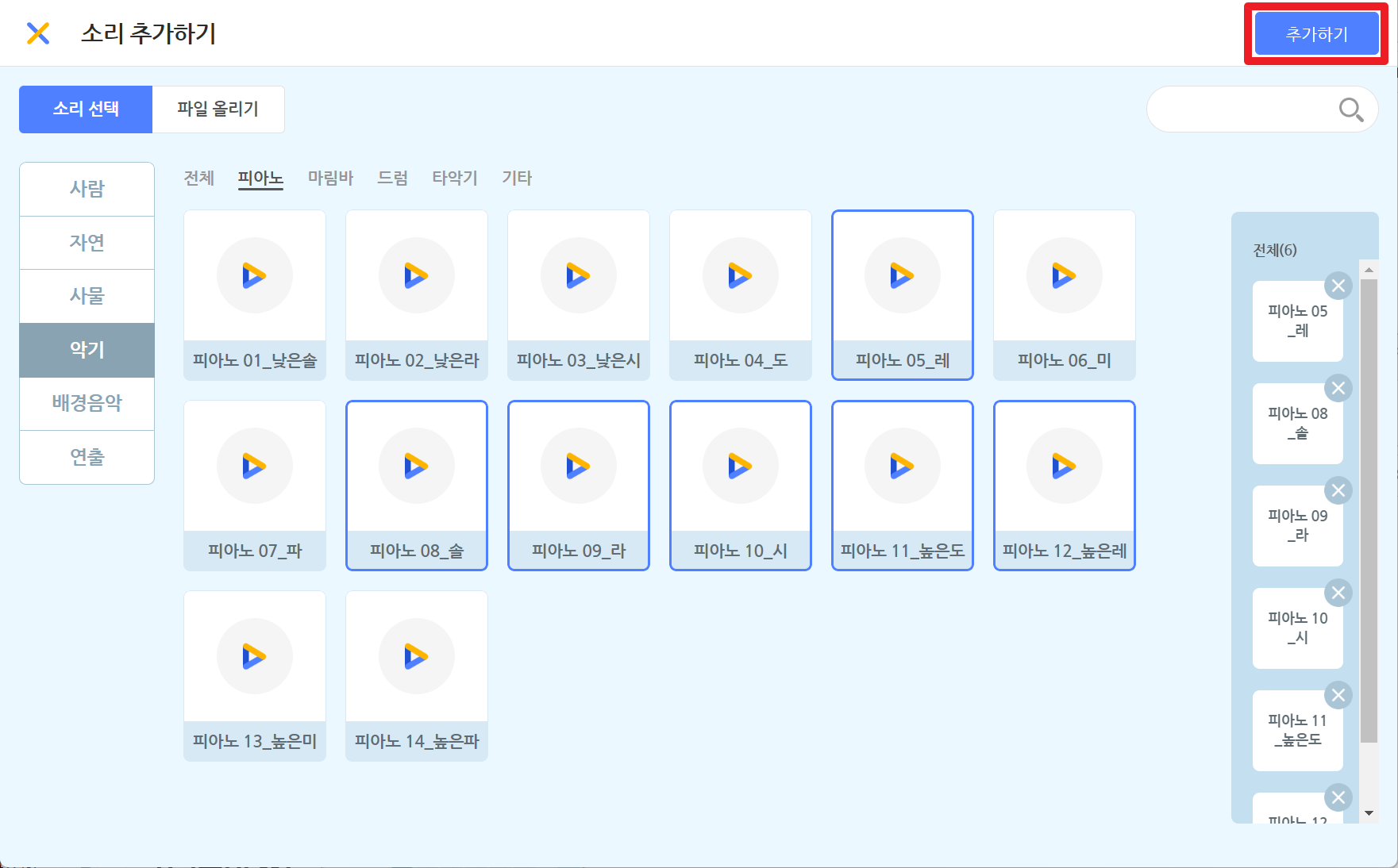Viewport: 1398px width, 868px height.
Task: Open the 악기 sound category
Action: 87,350
